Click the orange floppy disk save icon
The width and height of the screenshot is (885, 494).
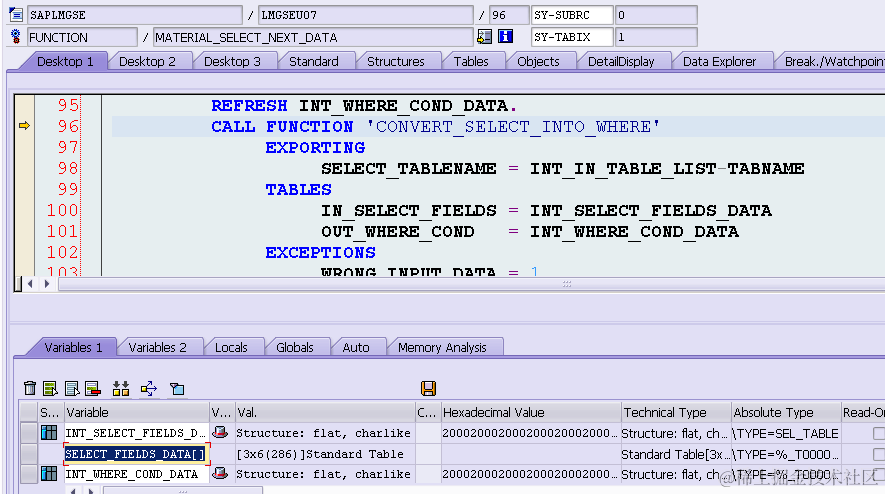pyautogui.click(x=428, y=388)
